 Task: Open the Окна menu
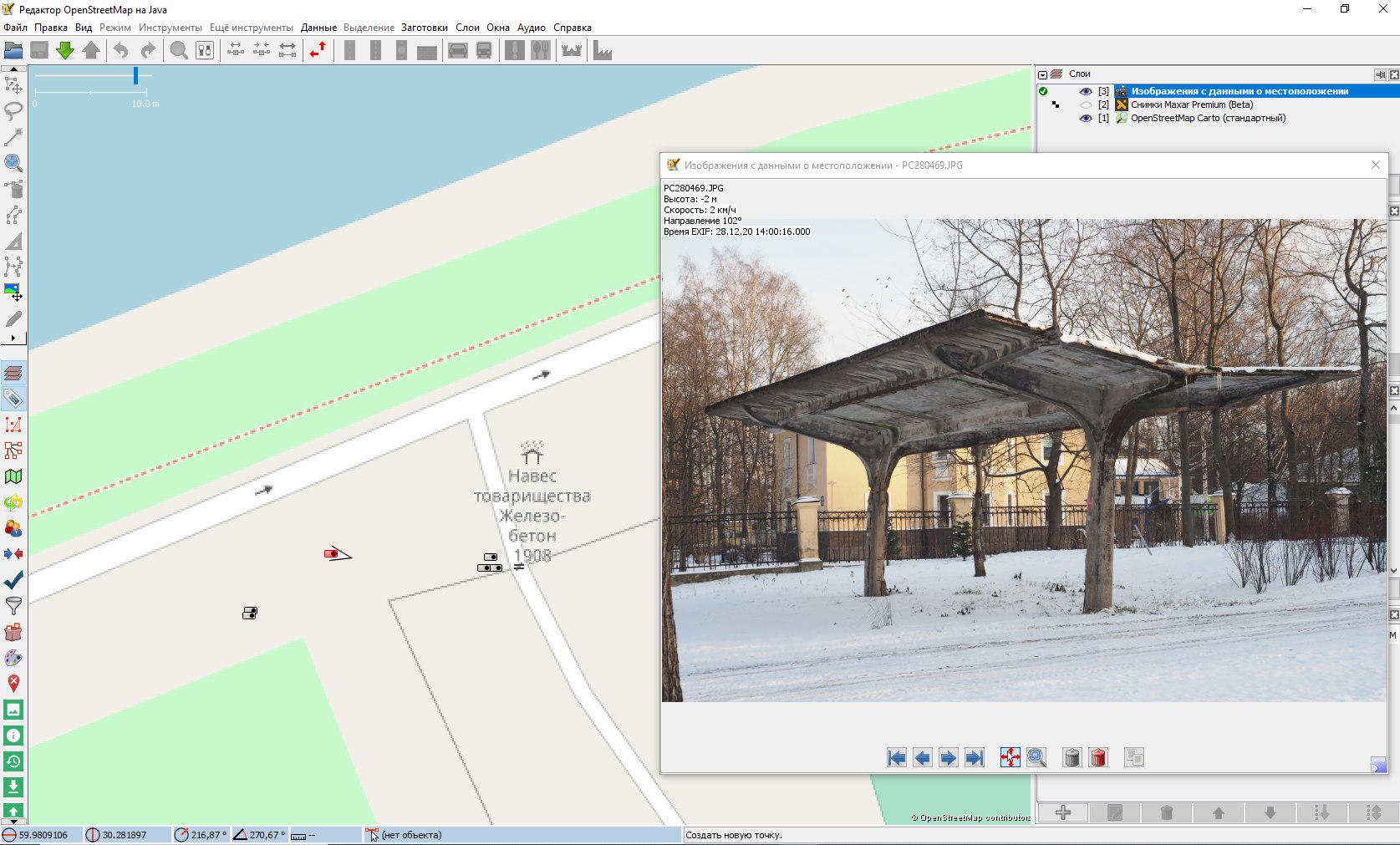tap(498, 28)
